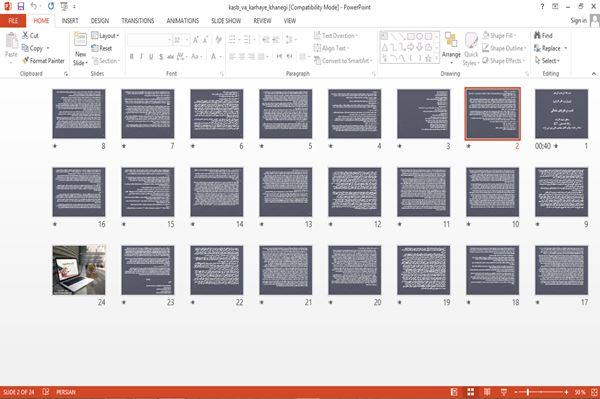Click the zoom in plus button
This screenshot has height=399, width=600.
[566, 392]
